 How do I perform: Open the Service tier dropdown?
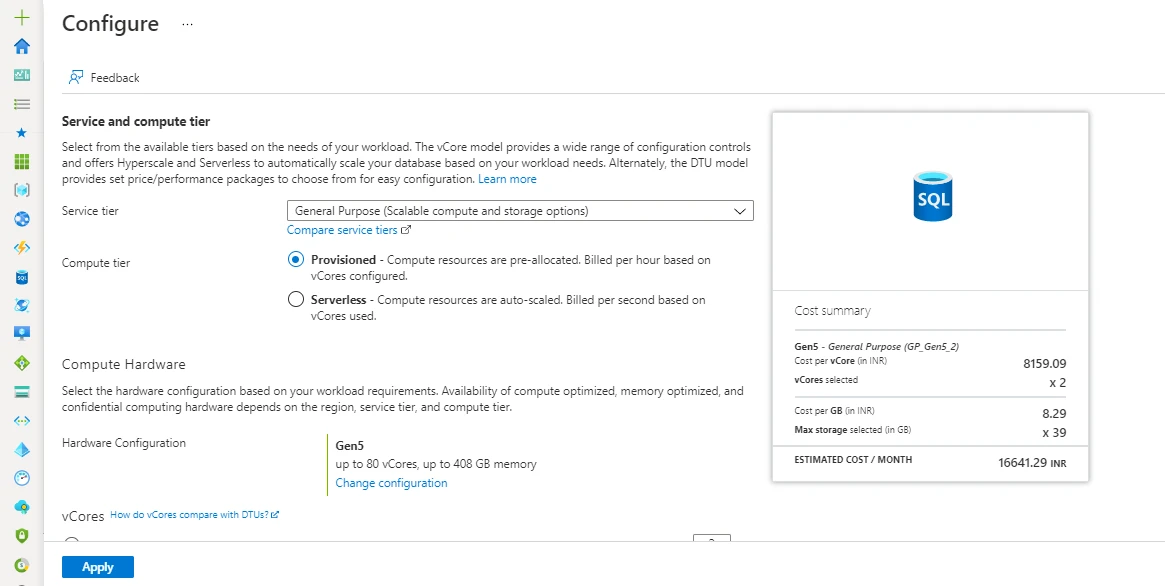coord(519,210)
